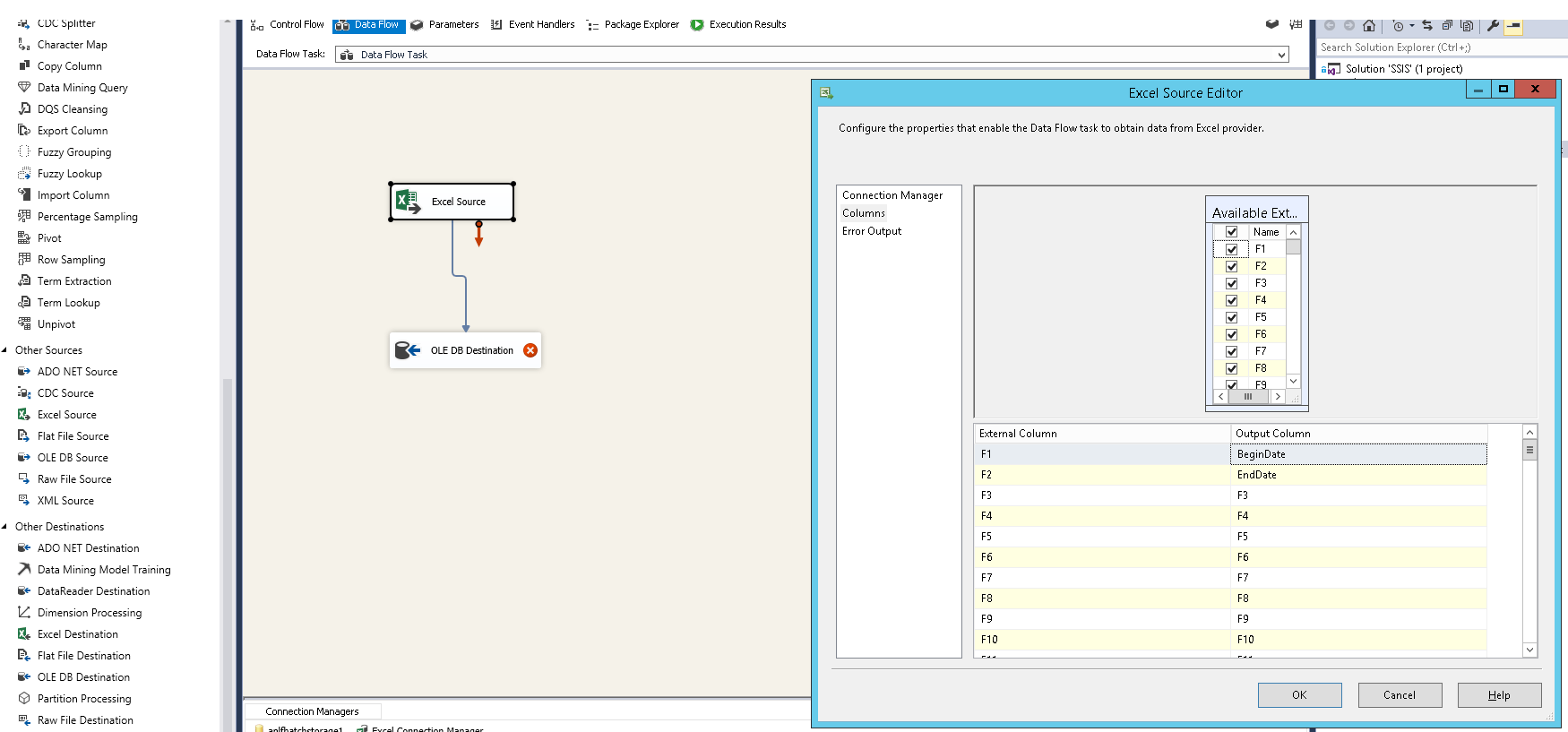
Task: Click the Available External Columns horizontal scrollbar
Action: click(x=1249, y=396)
